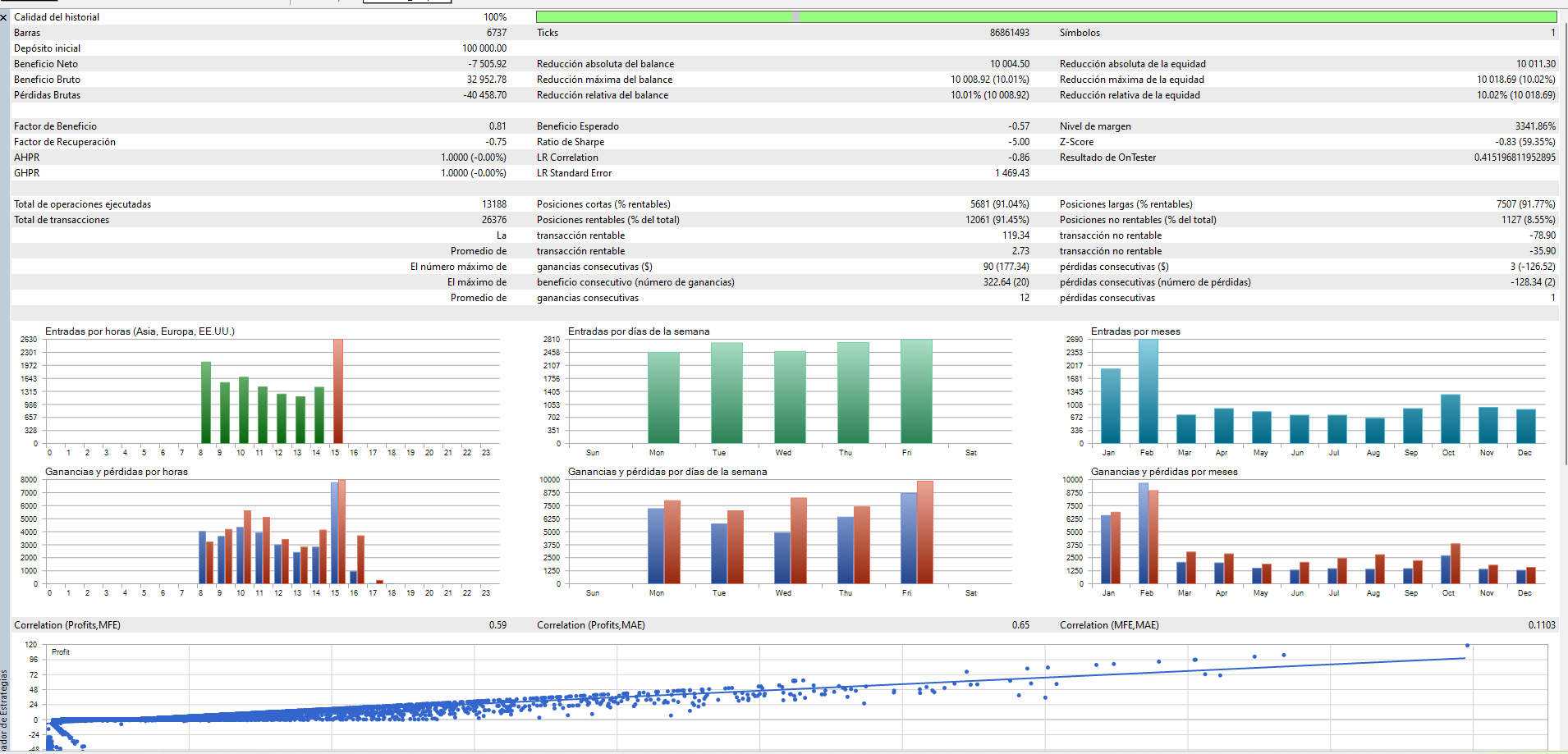Click the green history quality progress bar

pos(1045,16)
